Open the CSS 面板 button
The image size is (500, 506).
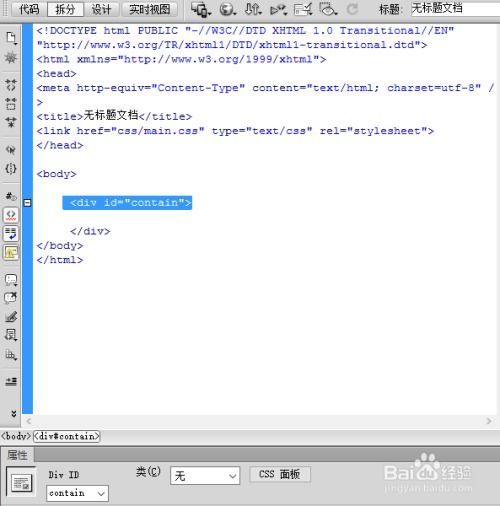pos(280,474)
